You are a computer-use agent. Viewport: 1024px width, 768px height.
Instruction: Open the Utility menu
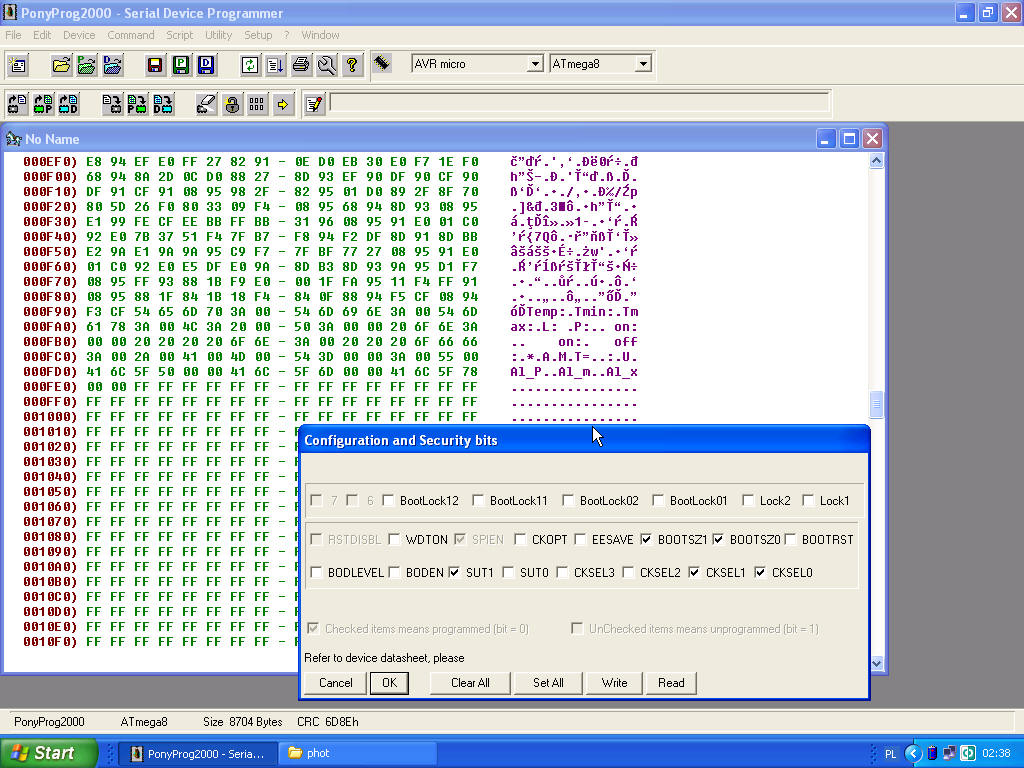218,35
